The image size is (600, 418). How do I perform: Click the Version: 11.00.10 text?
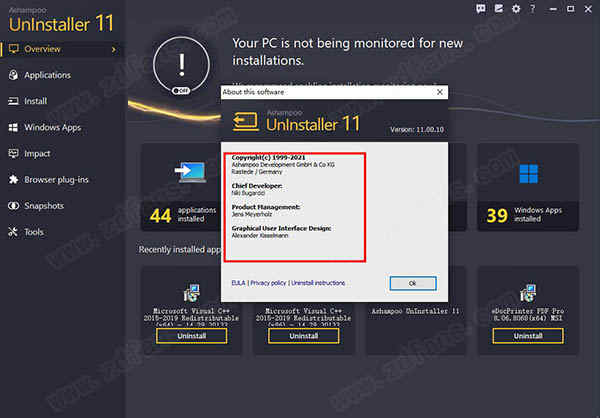(417, 130)
